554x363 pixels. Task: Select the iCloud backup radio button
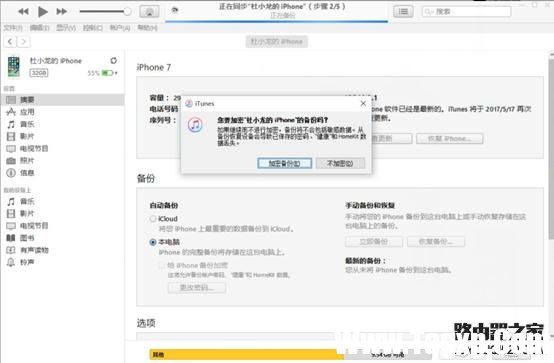pyautogui.click(x=153, y=219)
